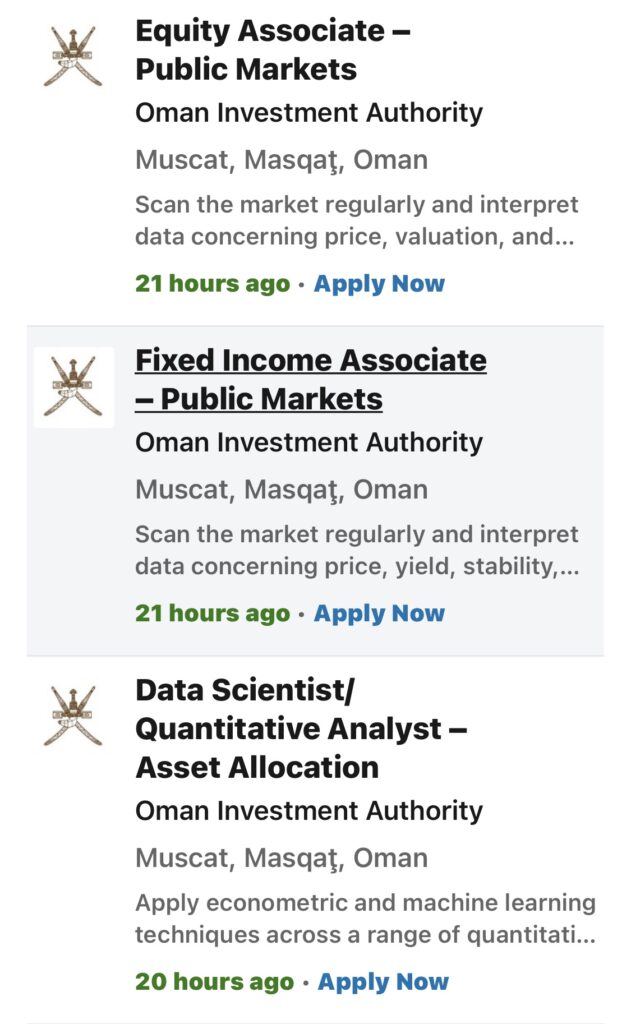
Task: Select Oman Investment Authority under Equity Associate
Action: (x=309, y=113)
